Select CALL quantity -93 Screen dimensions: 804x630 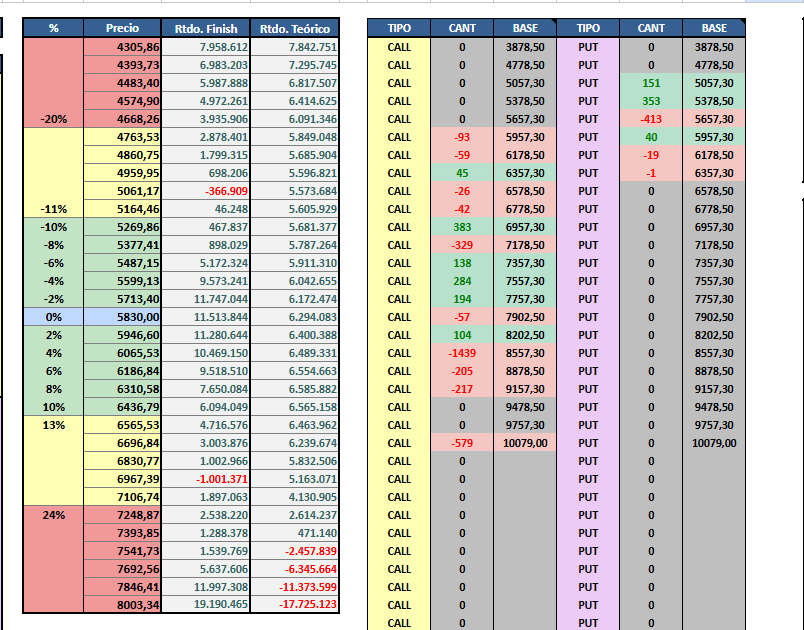pos(462,137)
